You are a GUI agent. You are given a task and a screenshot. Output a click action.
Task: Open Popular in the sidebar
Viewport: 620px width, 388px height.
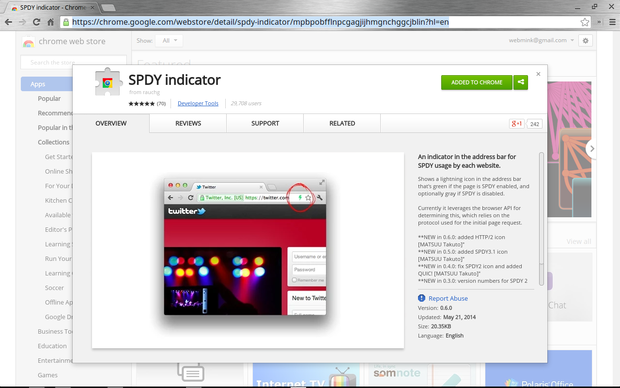[49, 98]
